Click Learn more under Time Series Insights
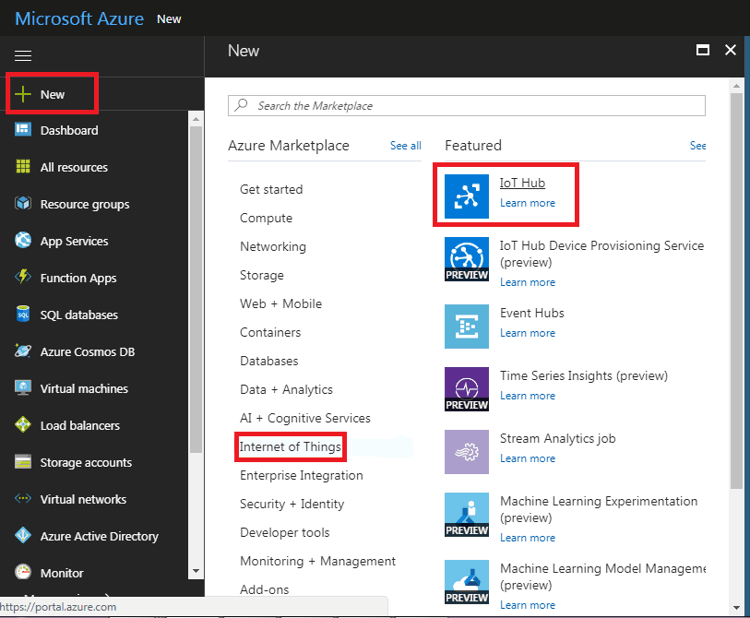Viewport: 750px width, 618px height. pos(528,396)
